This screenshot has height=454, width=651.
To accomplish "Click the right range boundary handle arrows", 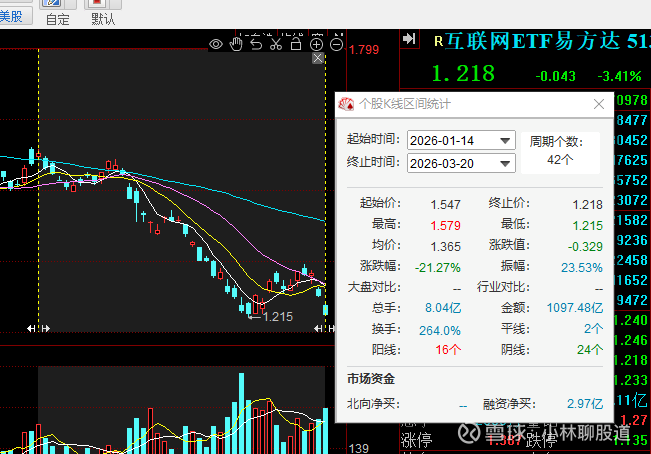I will (325, 329).
